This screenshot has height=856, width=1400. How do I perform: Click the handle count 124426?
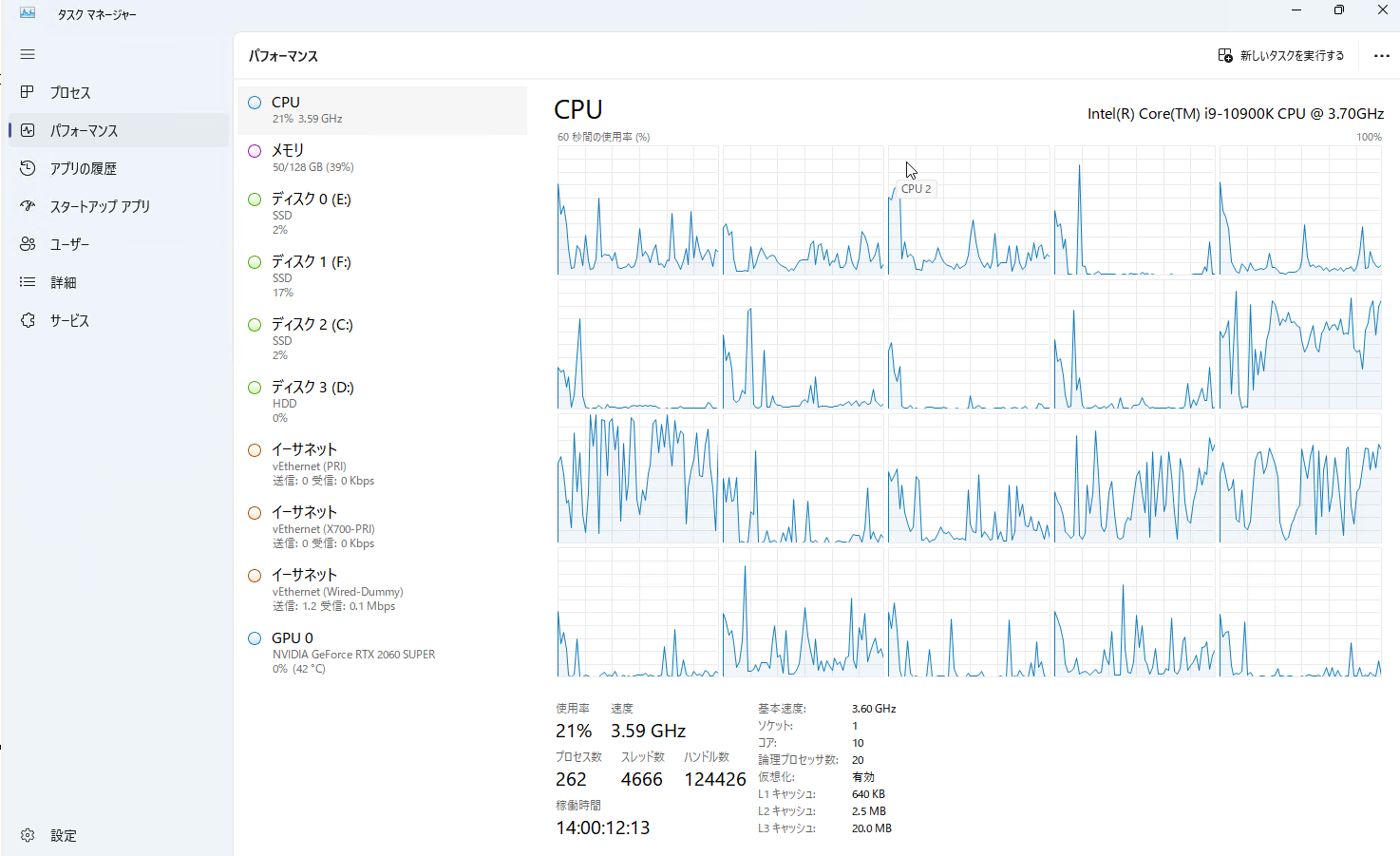pos(715,779)
